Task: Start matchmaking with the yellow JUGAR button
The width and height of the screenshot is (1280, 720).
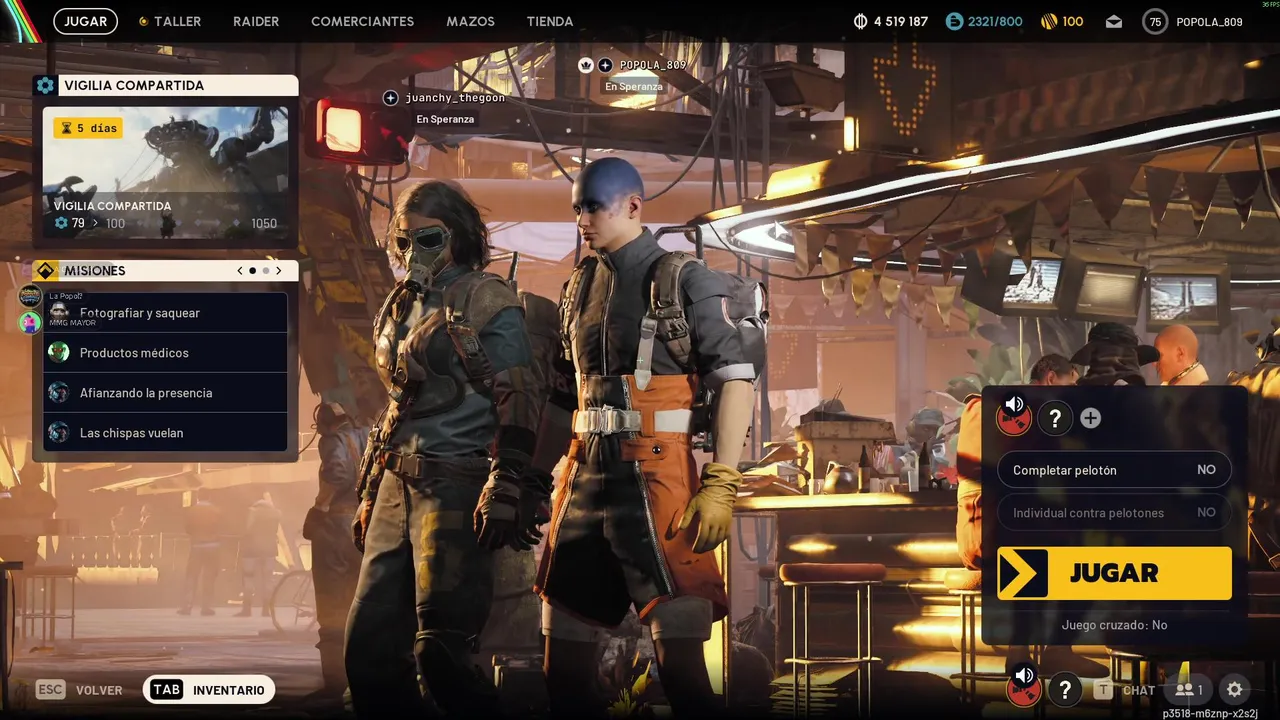Action: tap(1114, 573)
